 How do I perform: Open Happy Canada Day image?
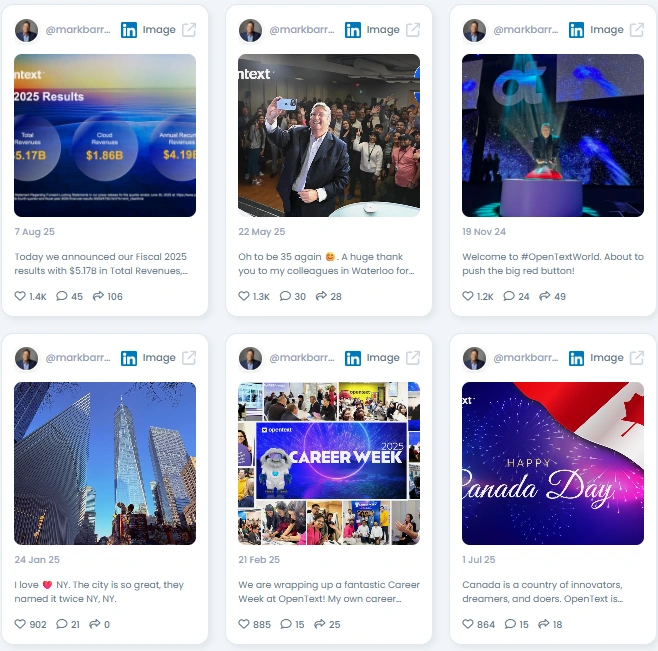click(x=553, y=463)
